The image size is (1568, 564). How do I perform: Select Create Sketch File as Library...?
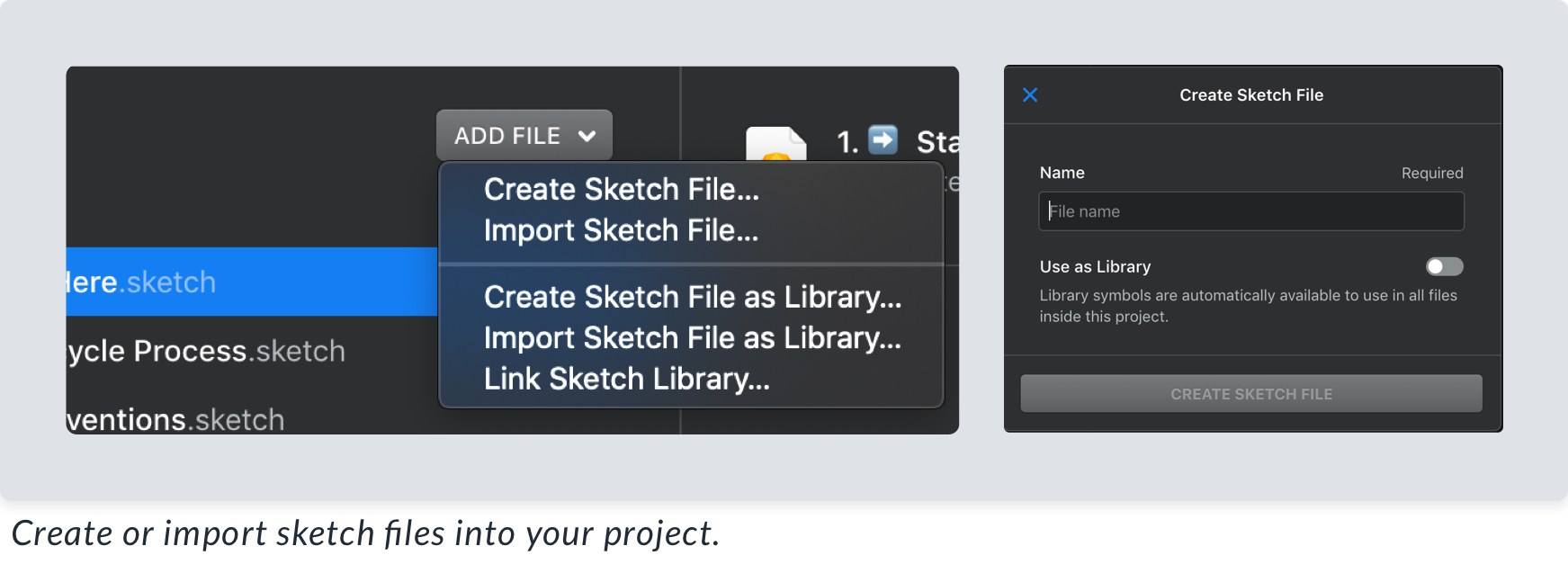pos(692,298)
